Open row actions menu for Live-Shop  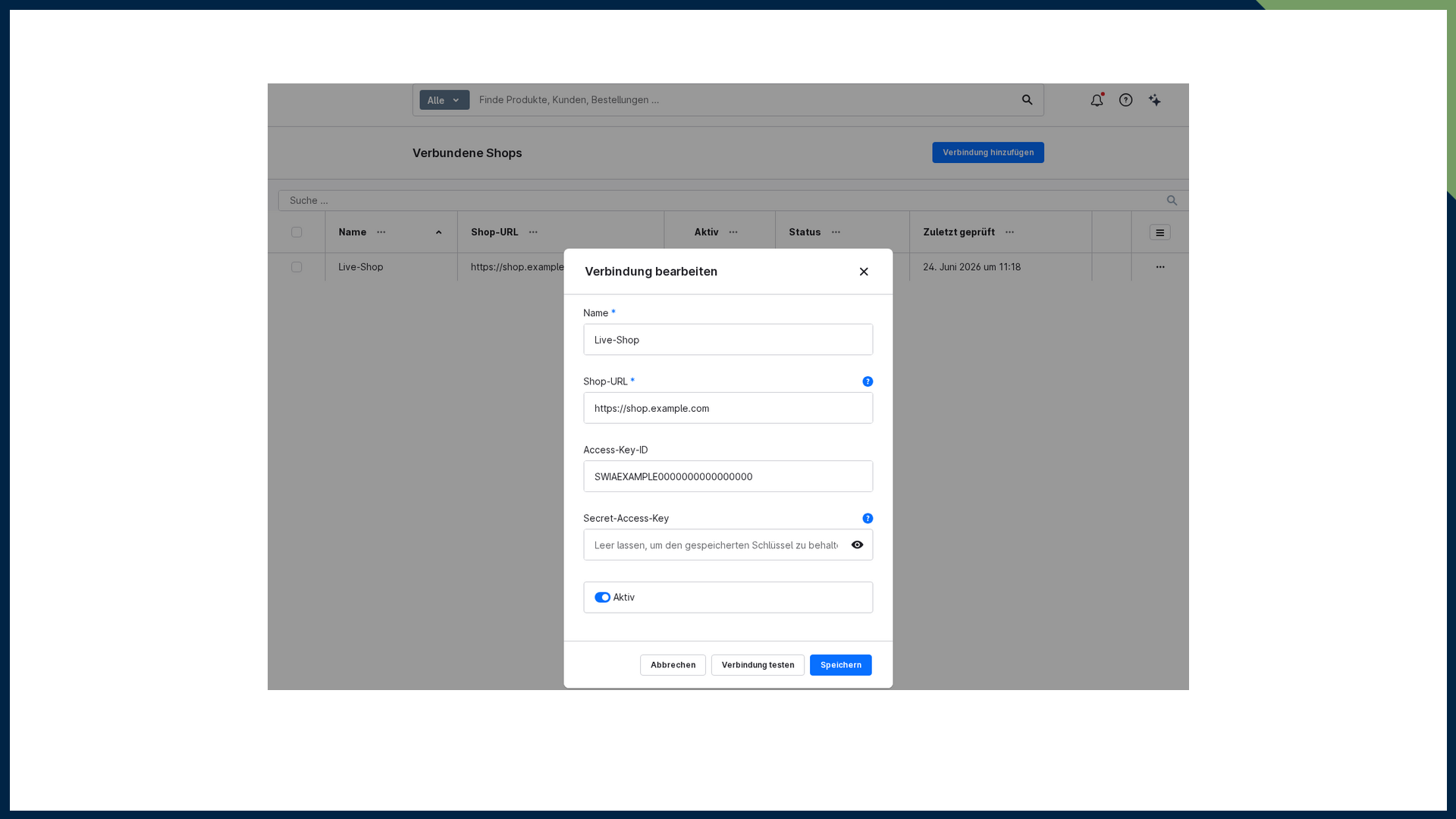tap(1159, 267)
